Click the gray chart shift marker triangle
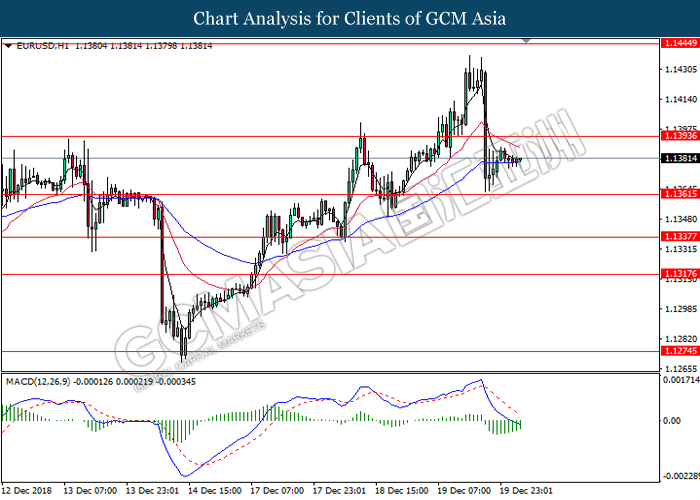 (526, 41)
